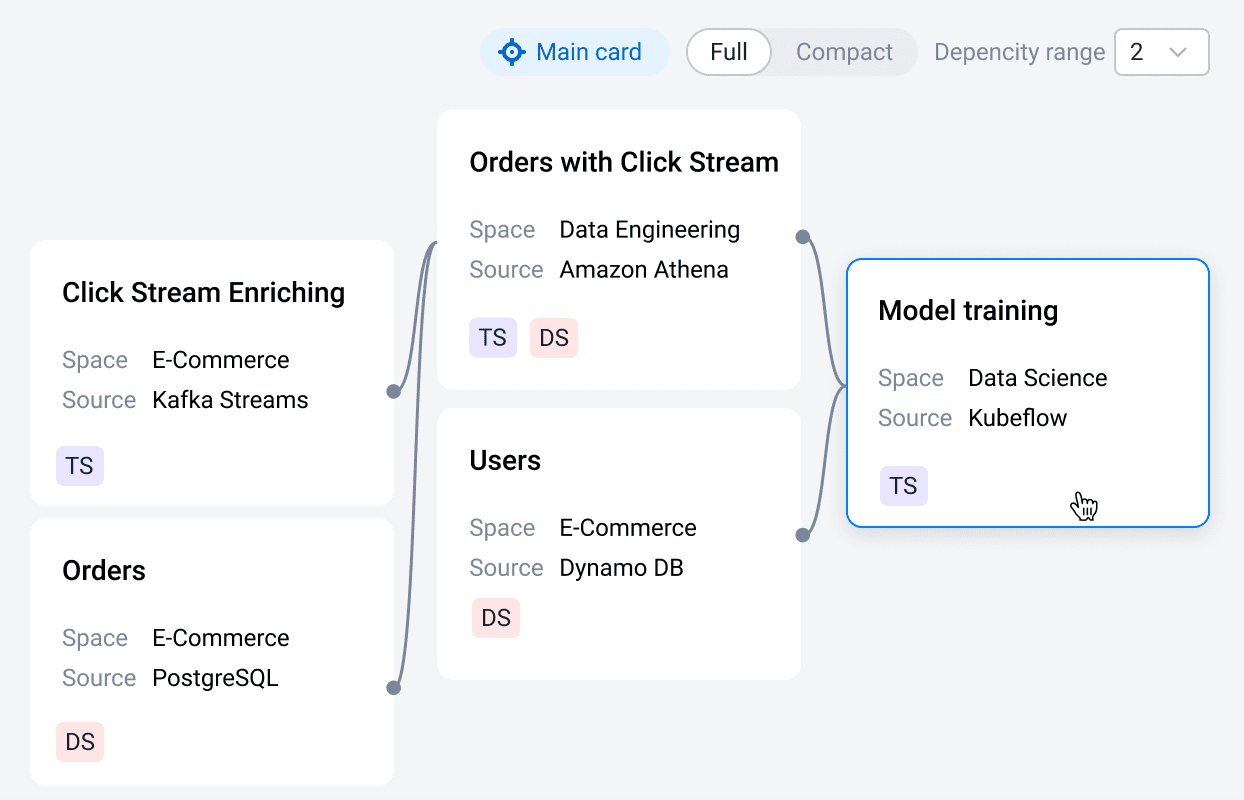The width and height of the screenshot is (1244, 800).
Task: Click the dropdown chevron arrow beside 2
Action: tap(1178, 52)
